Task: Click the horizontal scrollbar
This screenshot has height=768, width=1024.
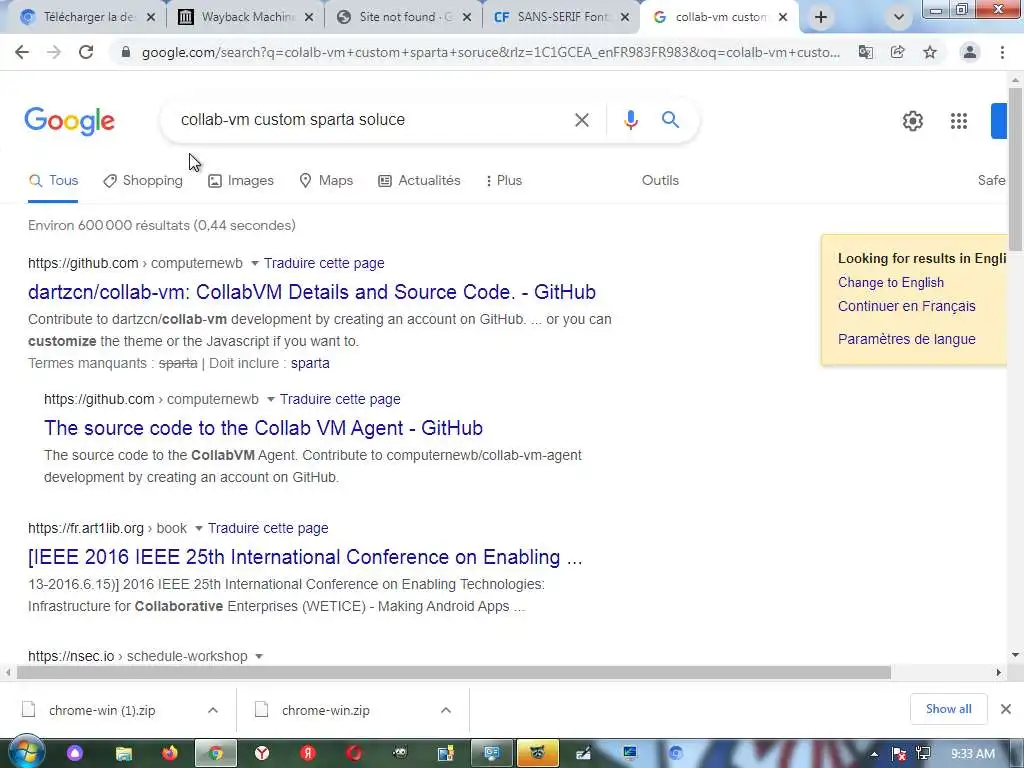Action: pyautogui.click(x=453, y=673)
